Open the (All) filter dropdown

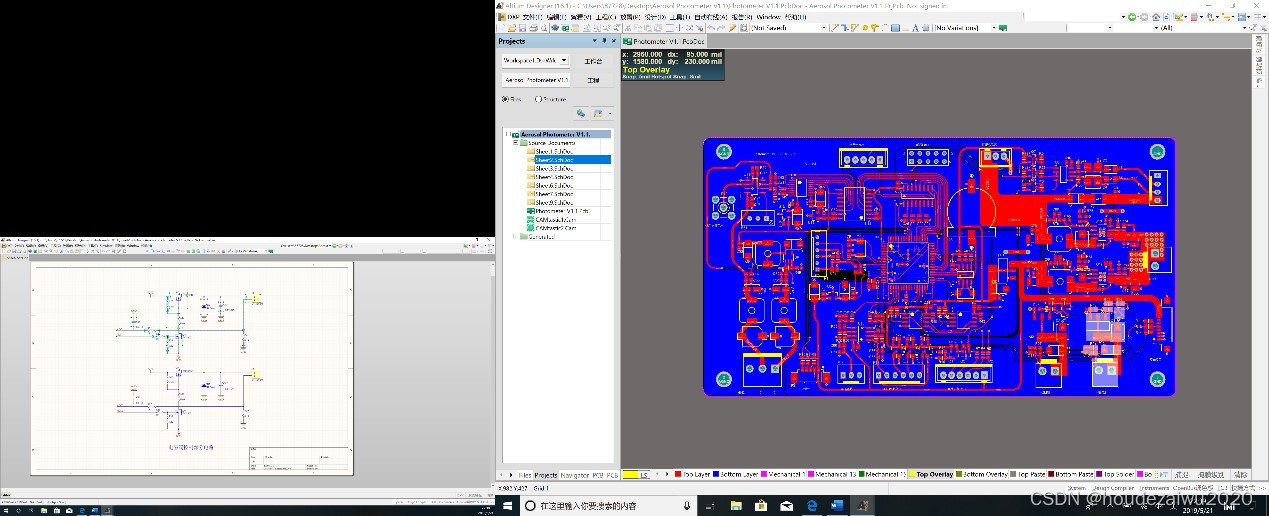[1244, 28]
